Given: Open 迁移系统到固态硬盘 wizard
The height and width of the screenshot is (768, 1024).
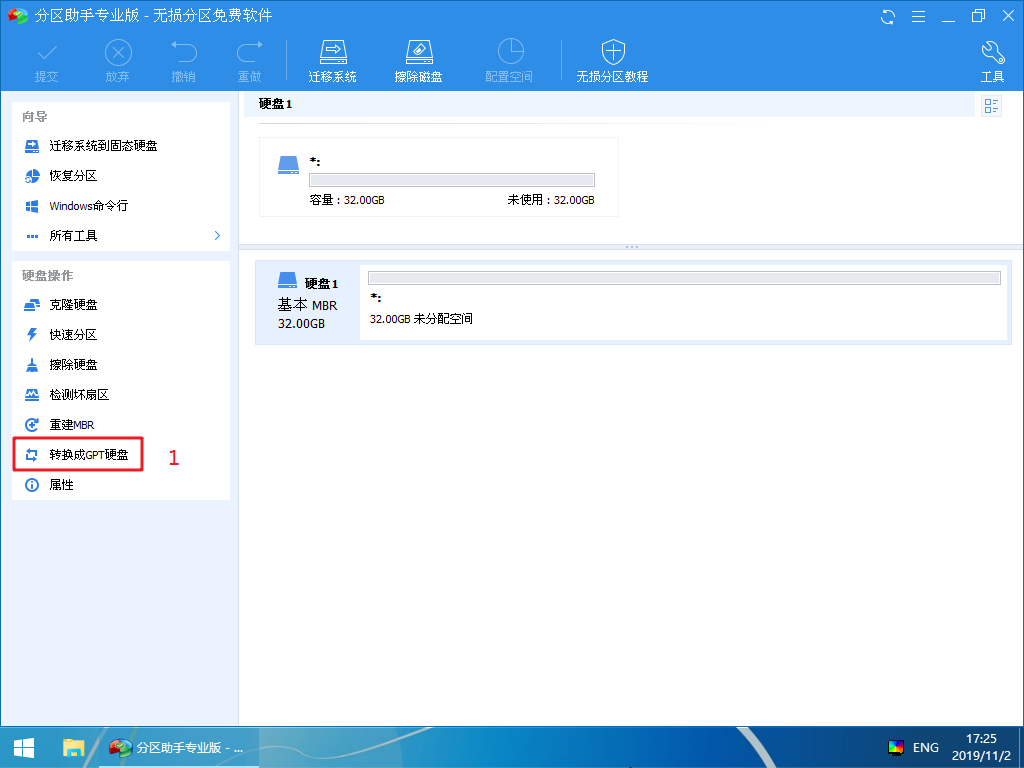Looking at the screenshot, I should click(103, 146).
